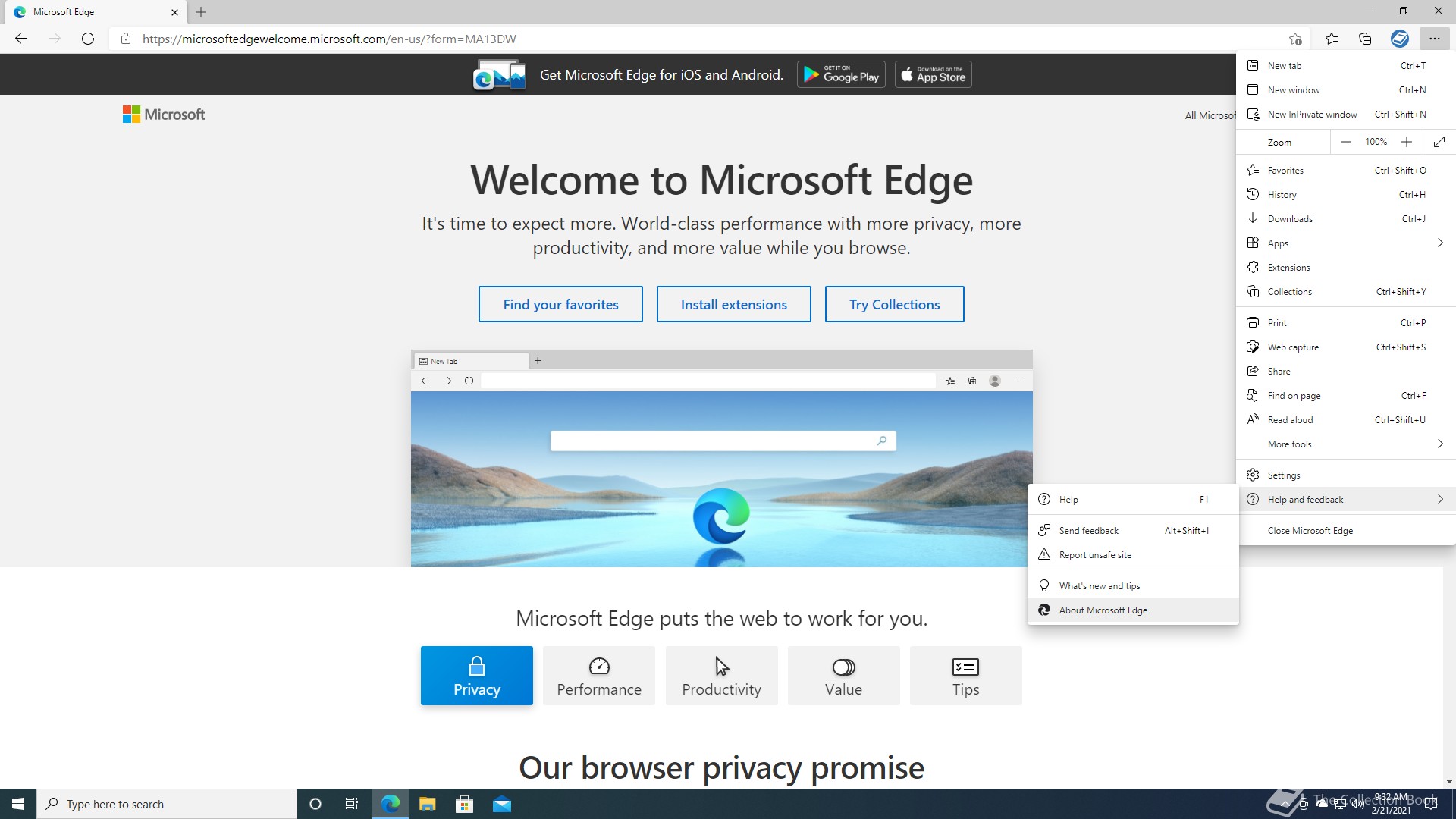Open a new tab with plus button

[x=201, y=12]
